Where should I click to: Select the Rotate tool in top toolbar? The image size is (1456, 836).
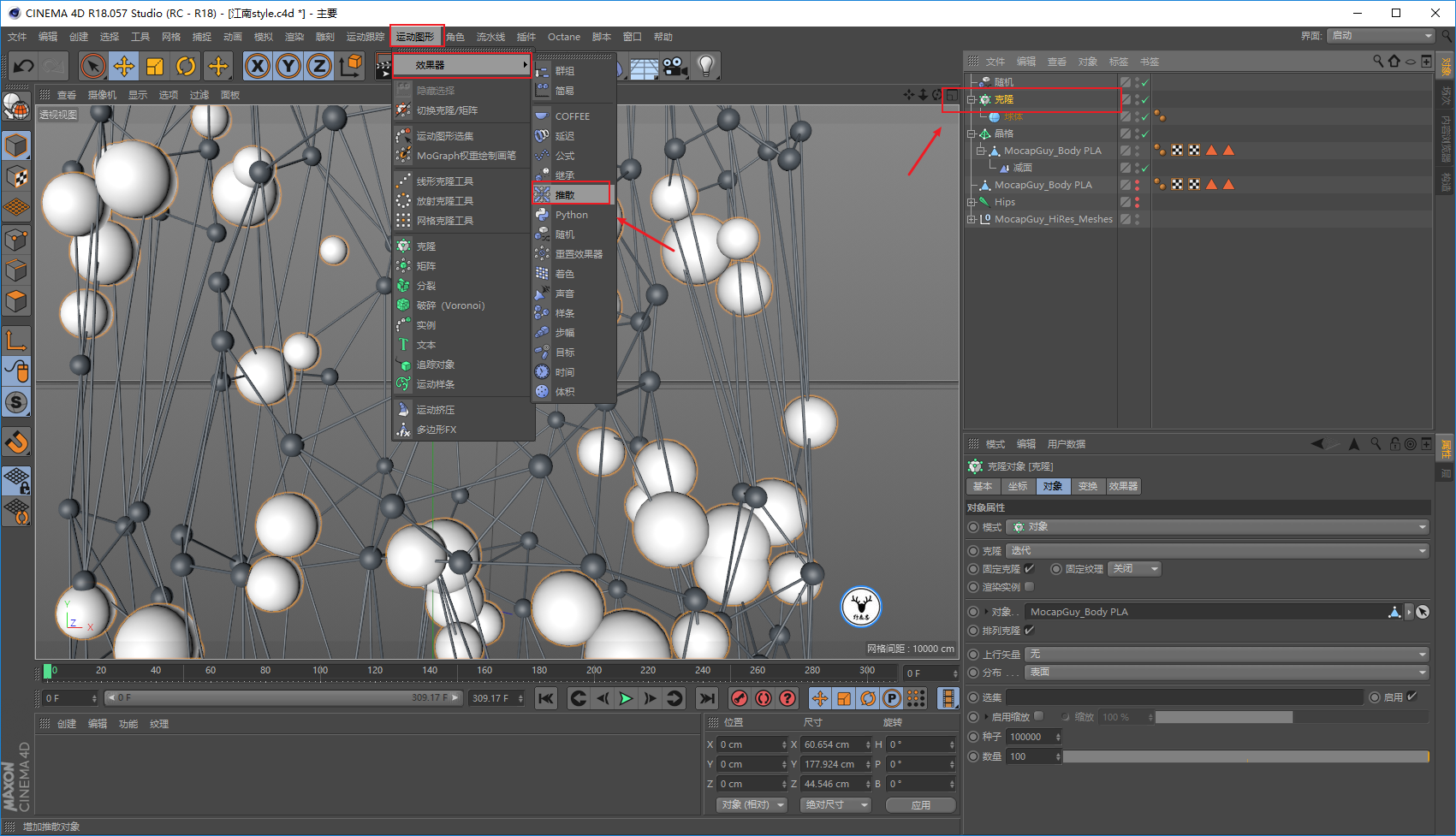click(186, 66)
